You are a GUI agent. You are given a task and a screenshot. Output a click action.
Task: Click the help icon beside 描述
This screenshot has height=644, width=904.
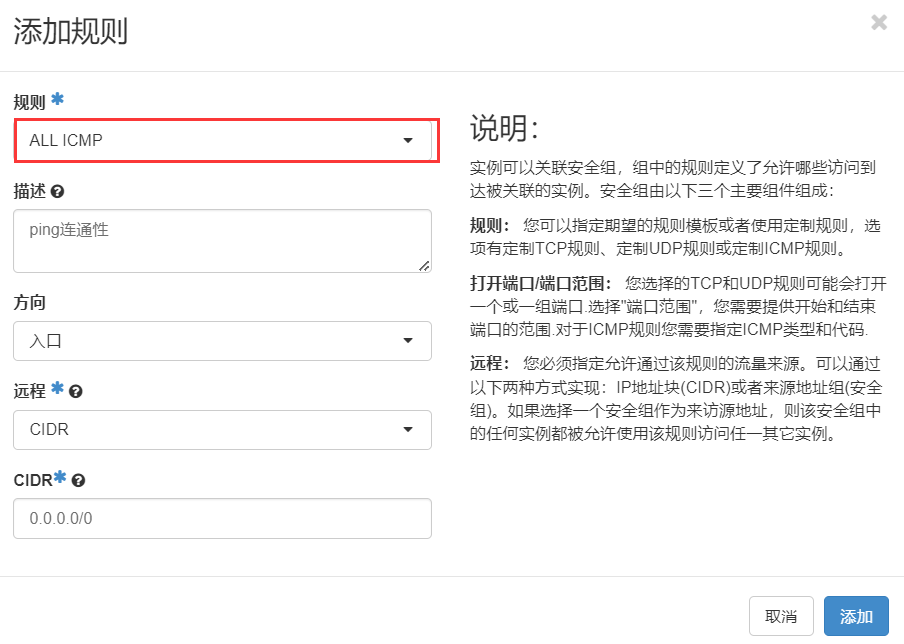pyautogui.click(x=57, y=191)
